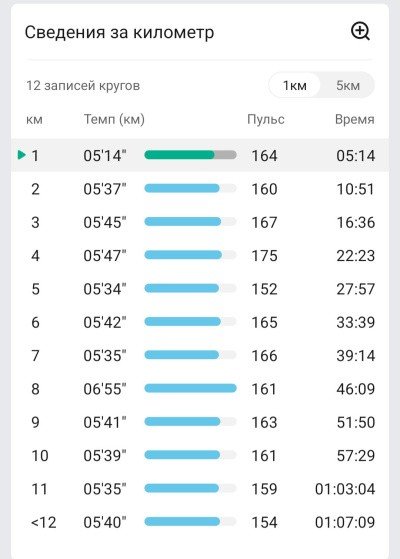Select kilometer 2 row with pace 05'37"
The height and width of the screenshot is (559, 400).
click(200, 189)
